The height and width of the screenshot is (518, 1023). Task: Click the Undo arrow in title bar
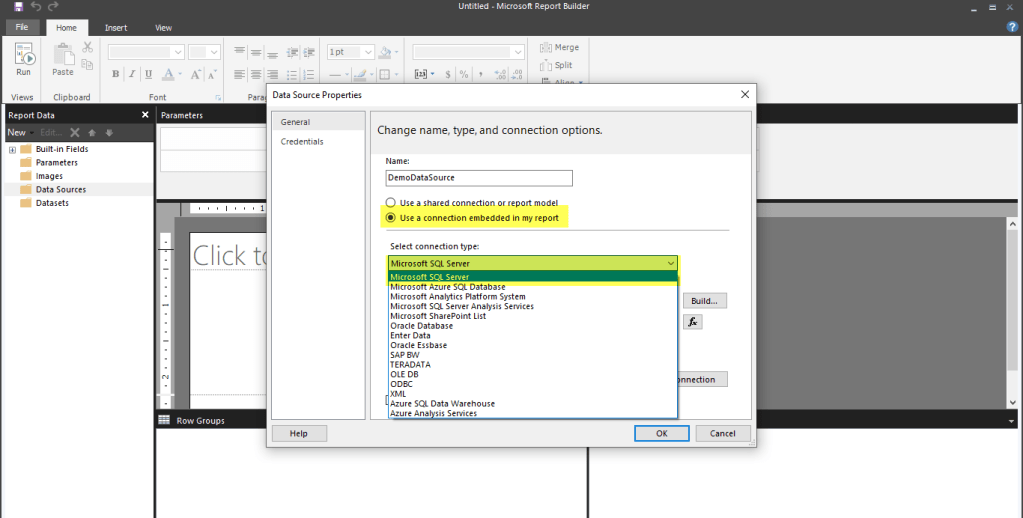coord(36,7)
